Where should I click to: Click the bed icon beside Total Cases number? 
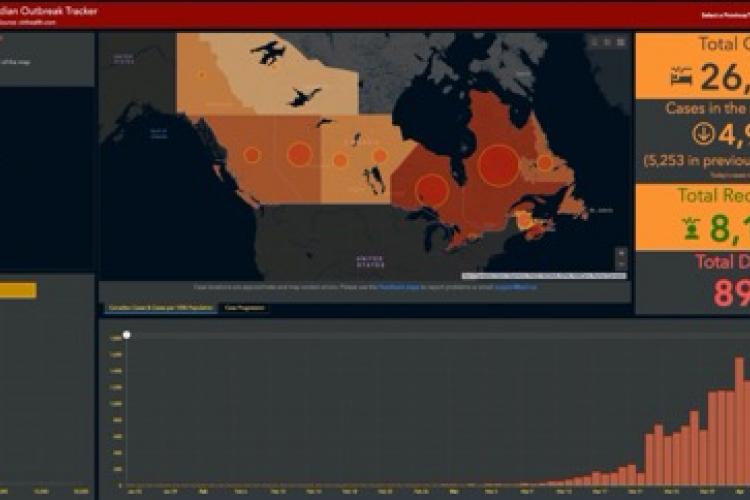(681, 77)
